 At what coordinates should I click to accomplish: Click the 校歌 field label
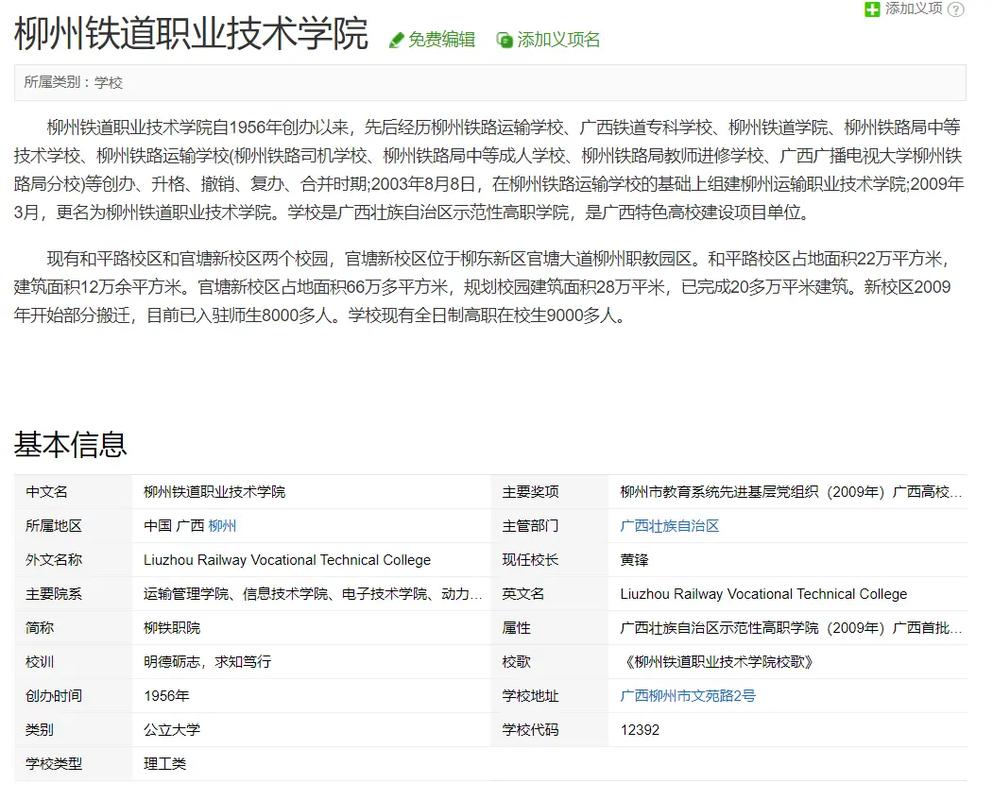coord(516,662)
